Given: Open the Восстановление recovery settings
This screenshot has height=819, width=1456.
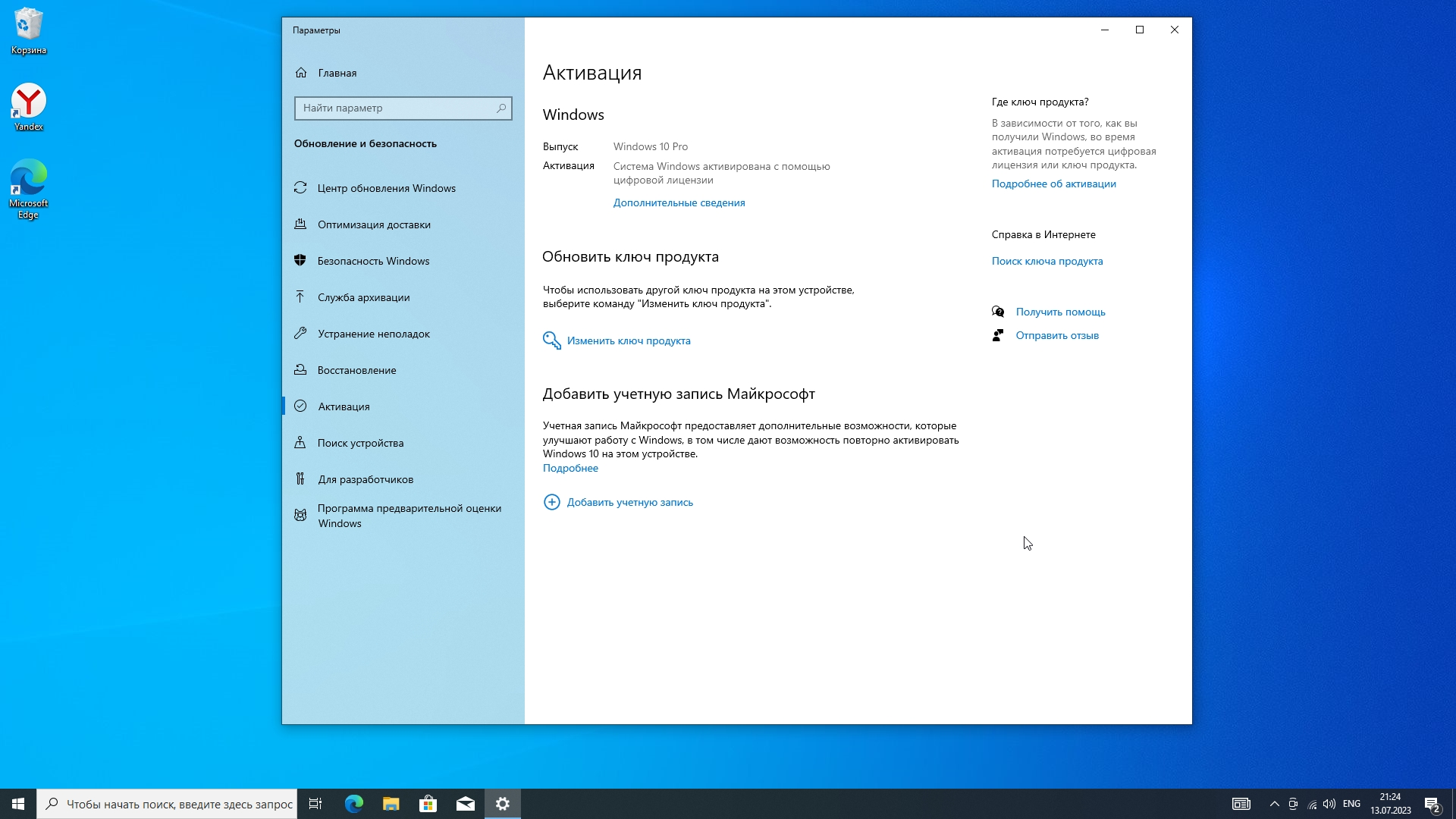Looking at the screenshot, I should tap(356, 370).
